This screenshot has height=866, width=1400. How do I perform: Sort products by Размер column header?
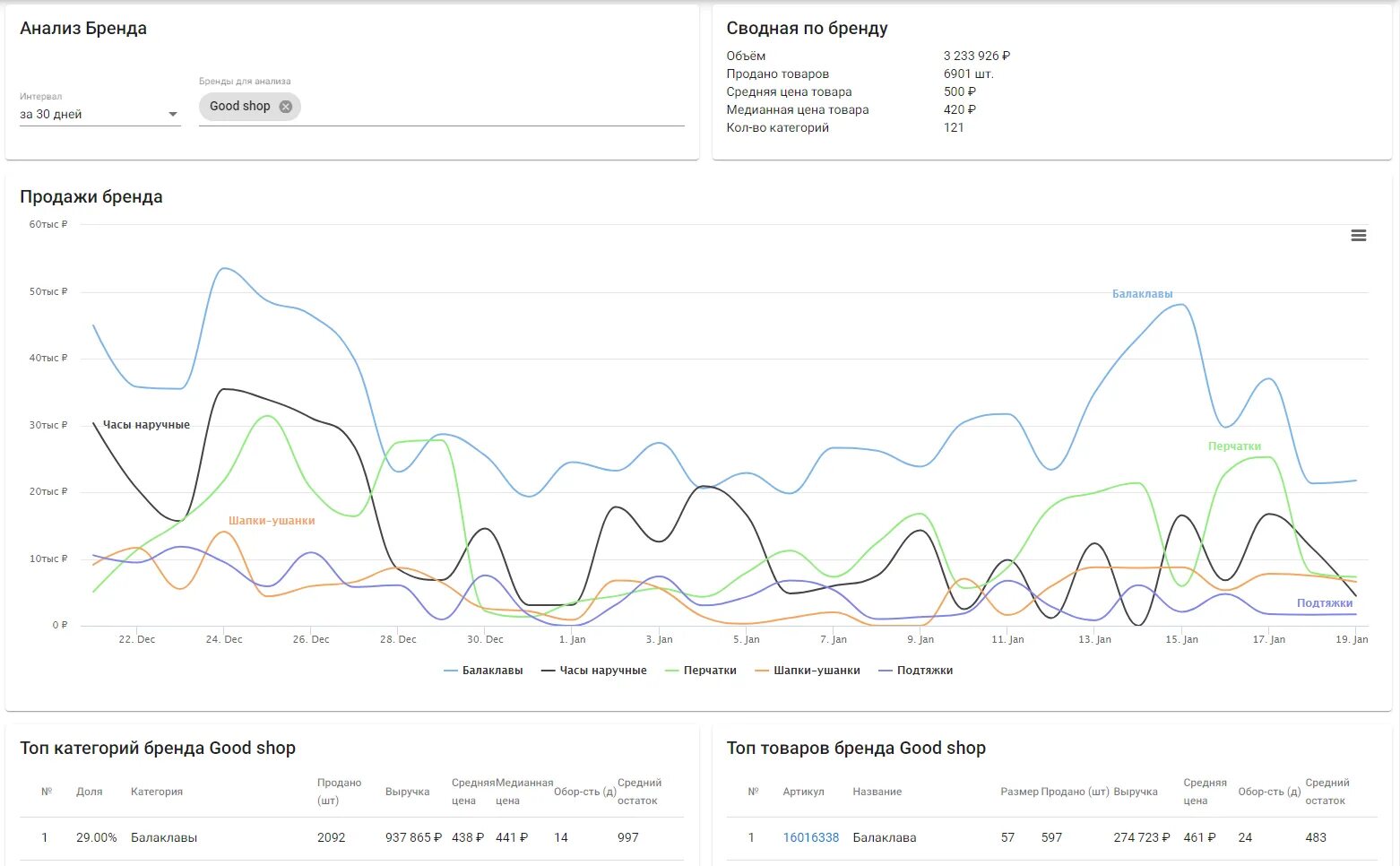[x=1019, y=792]
